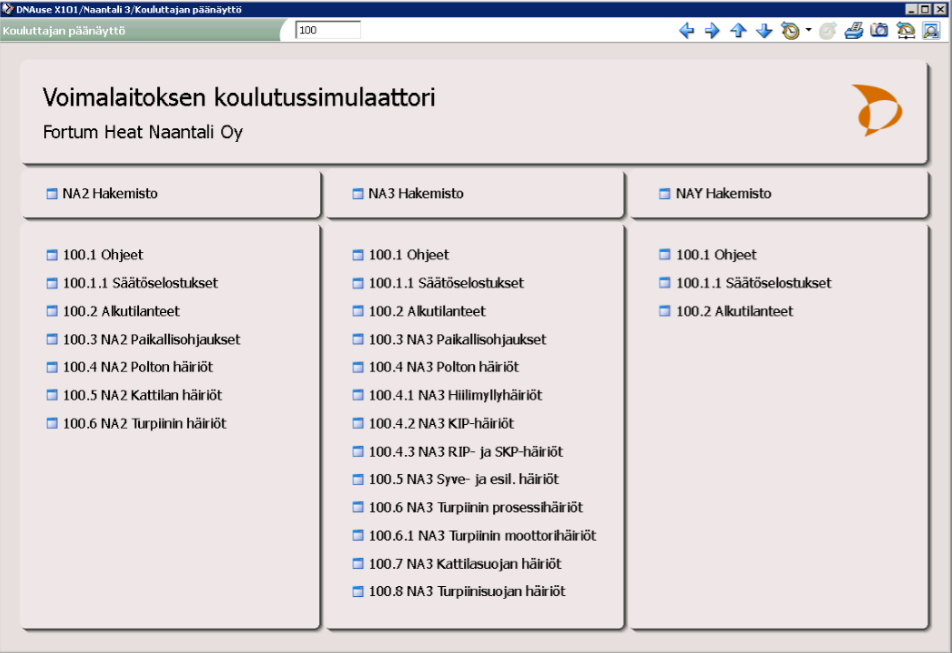Open 100.2 Alkutilanteet in the NAY column
The height and width of the screenshot is (653, 952).
tap(727, 311)
